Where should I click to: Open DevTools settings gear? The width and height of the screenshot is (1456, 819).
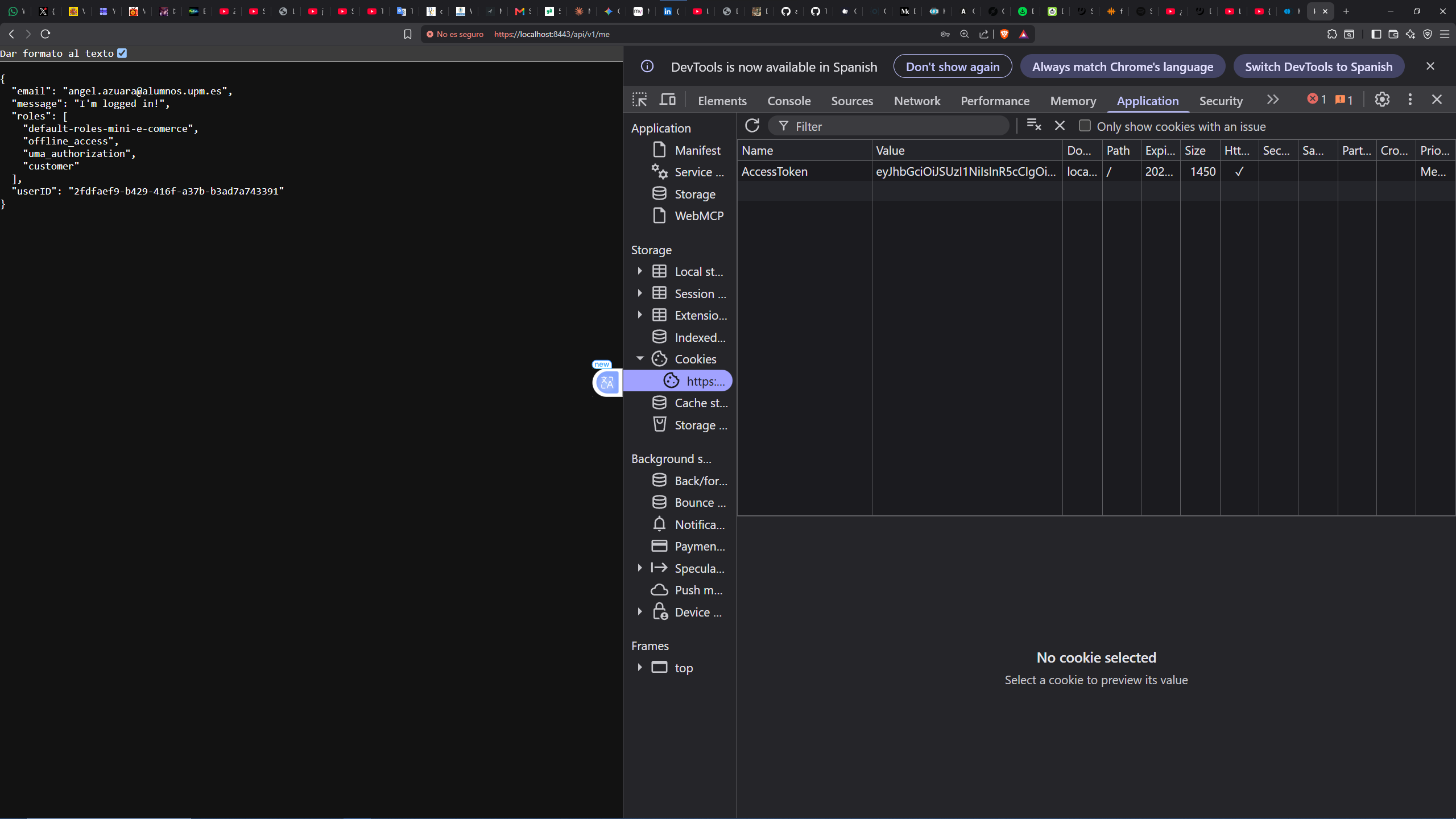click(1382, 100)
